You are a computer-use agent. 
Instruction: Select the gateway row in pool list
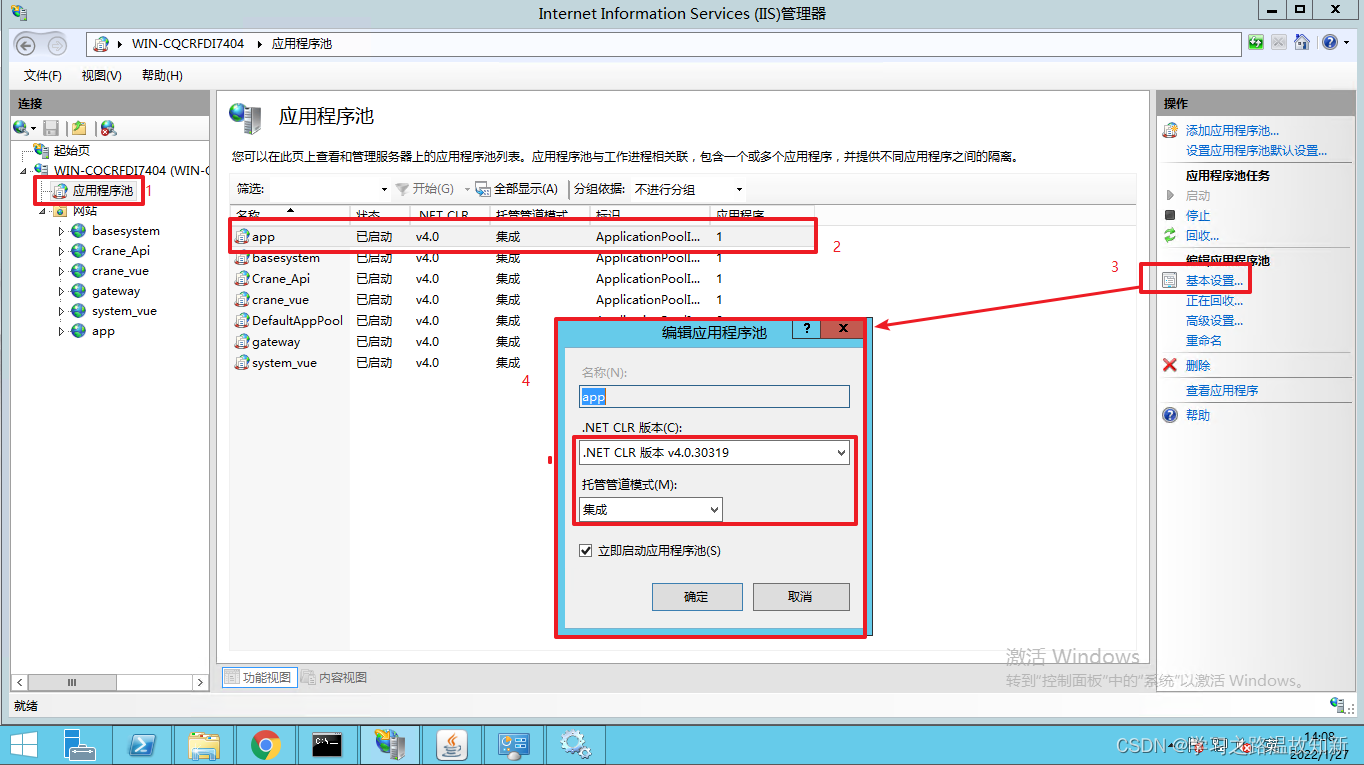tap(522, 342)
